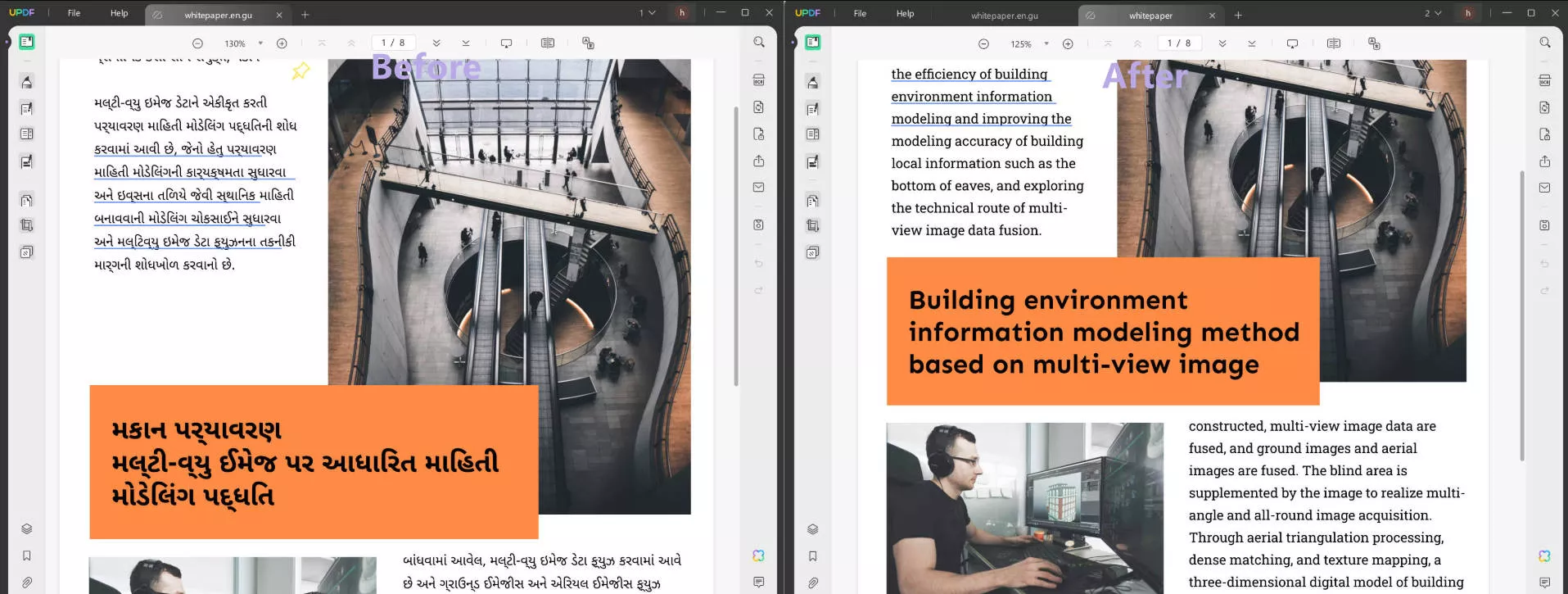Image resolution: width=1568 pixels, height=594 pixels.
Task: Go to next page in left window
Action: point(436,43)
